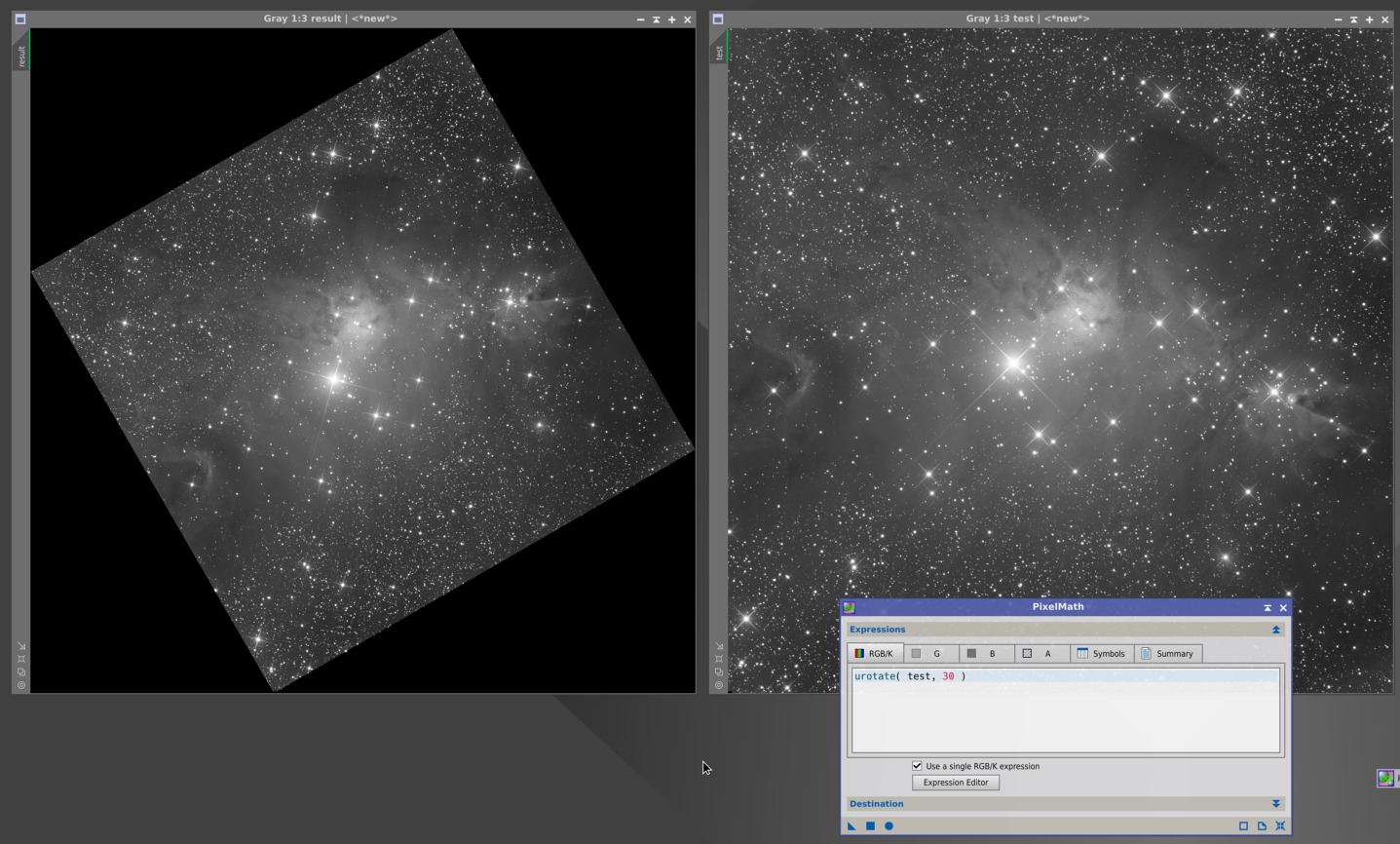Select the RGB/K expression tab
1400x844 pixels.
tap(875, 653)
